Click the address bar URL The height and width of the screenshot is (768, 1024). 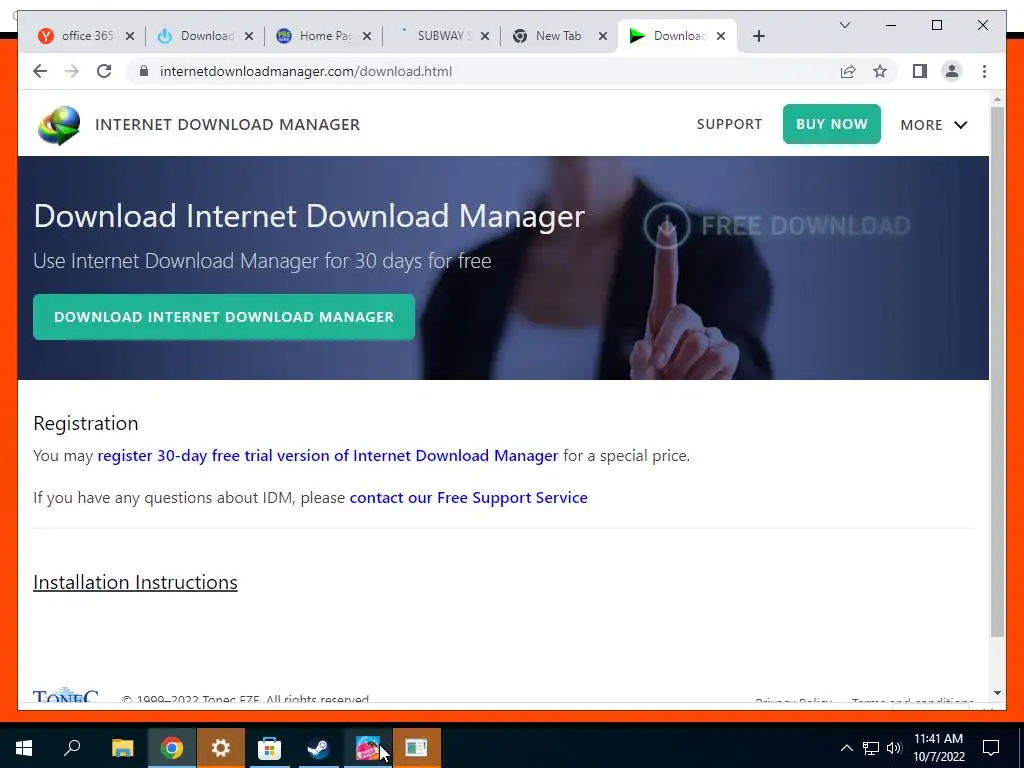(306, 71)
